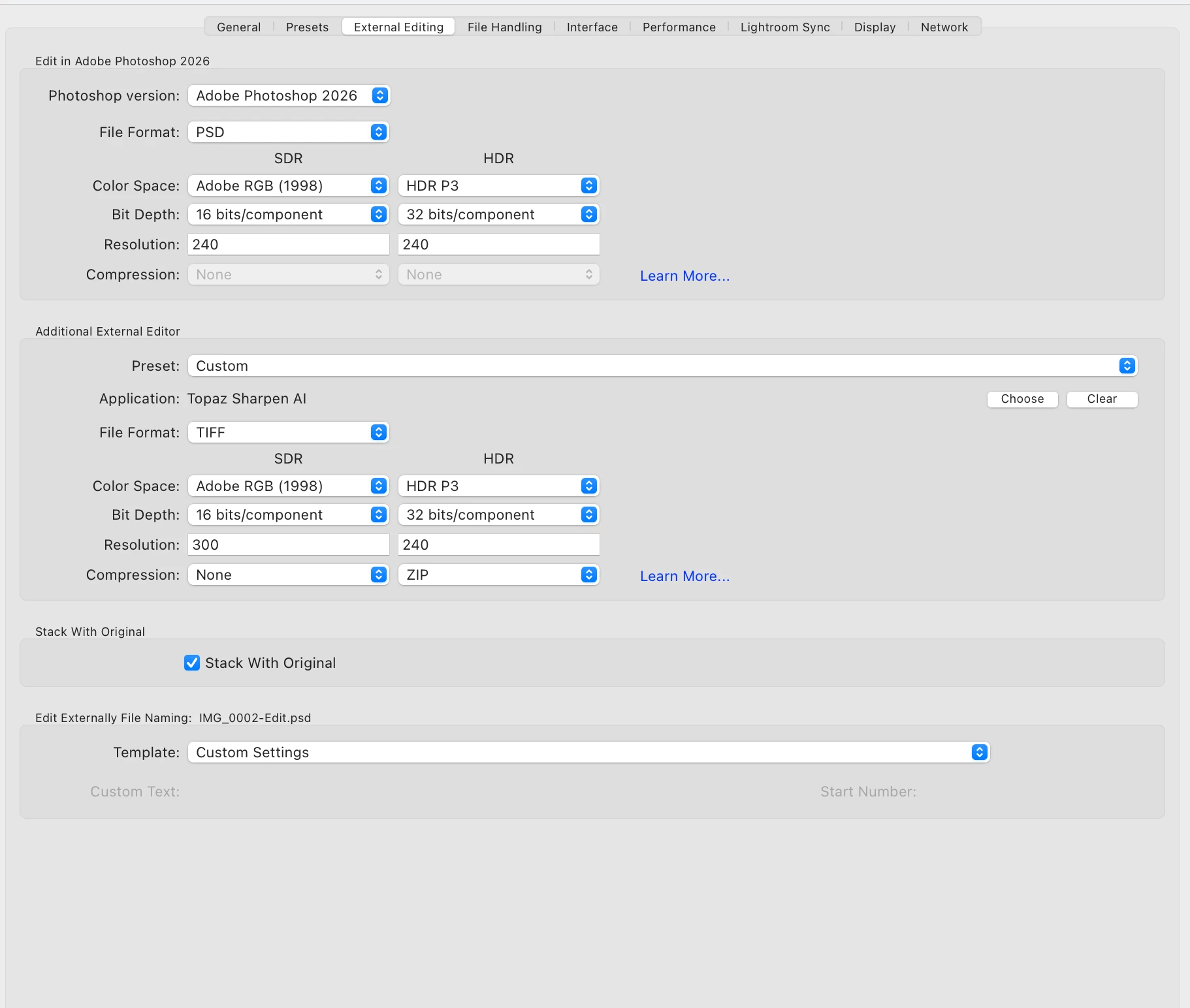Open the PSD File Format dropdown

(x=289, y=132)
